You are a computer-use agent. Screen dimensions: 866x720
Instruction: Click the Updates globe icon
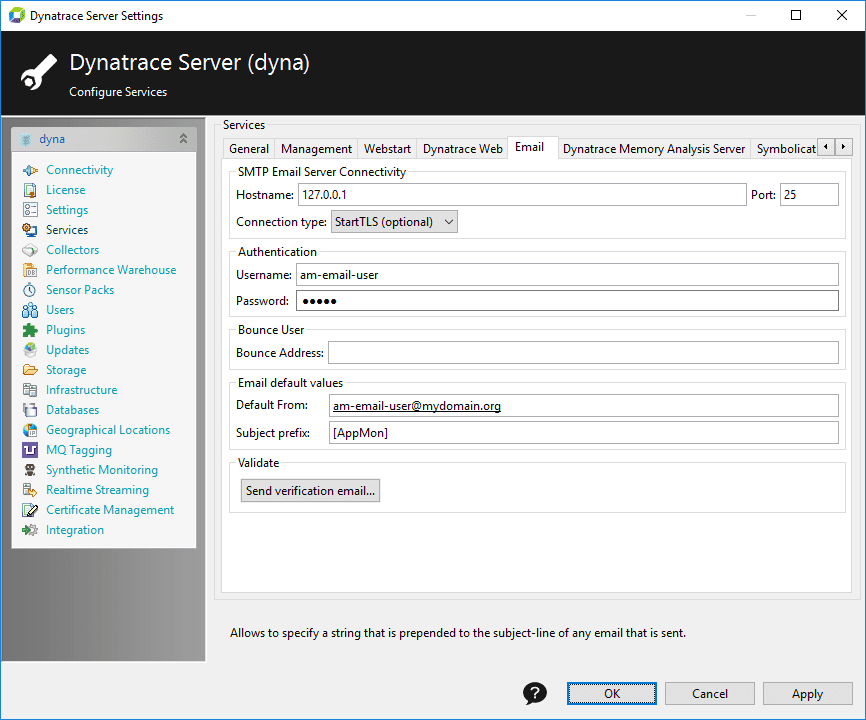click(30, 350)
